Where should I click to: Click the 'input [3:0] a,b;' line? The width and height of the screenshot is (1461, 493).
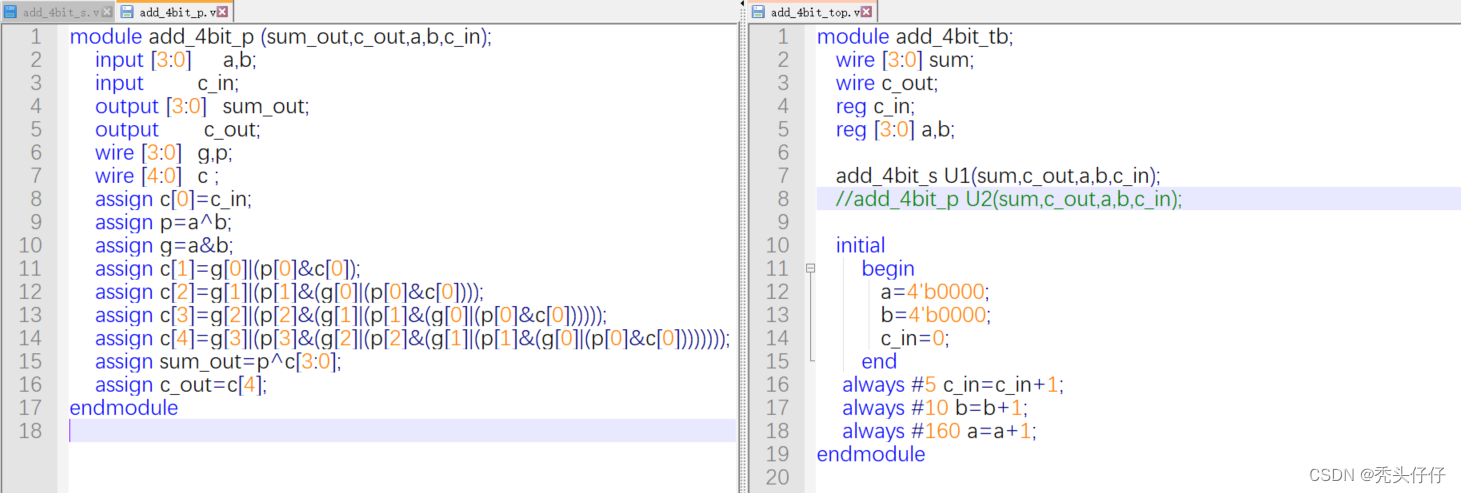point(176,60)
